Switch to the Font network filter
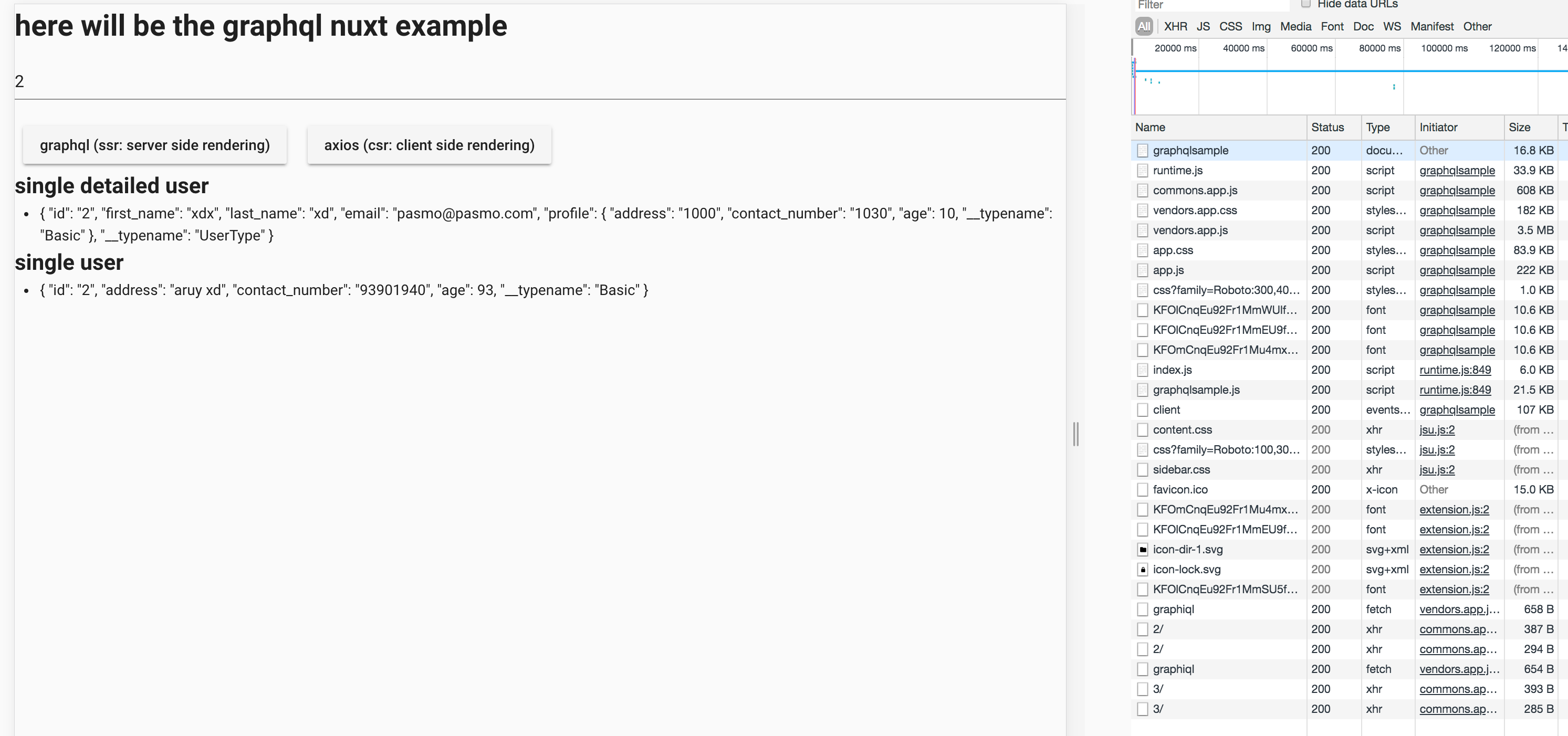 [1332, 26]
